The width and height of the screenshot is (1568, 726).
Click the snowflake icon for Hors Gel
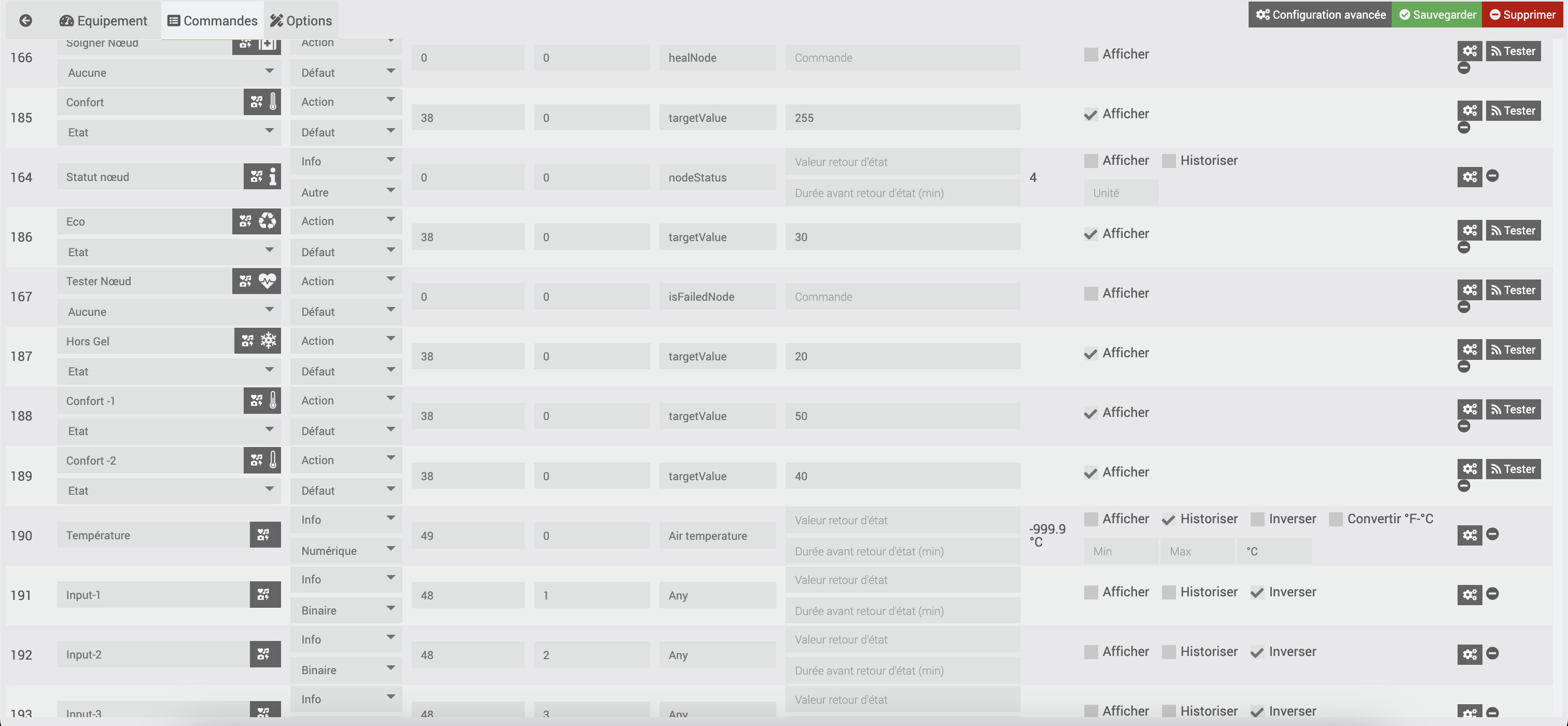(269, 341)
